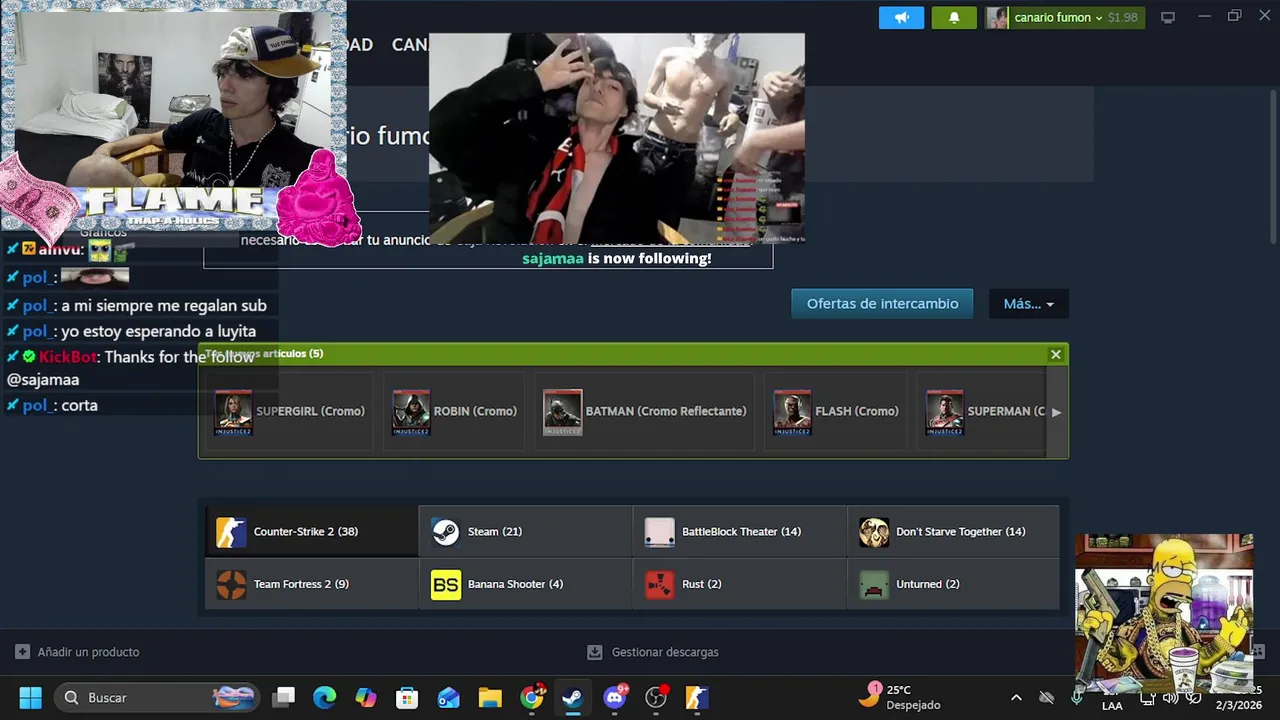This screenshot has width=1280, height=720.
Task: Click date 2/3/2026 in system tray
Action: point(1239,705)
